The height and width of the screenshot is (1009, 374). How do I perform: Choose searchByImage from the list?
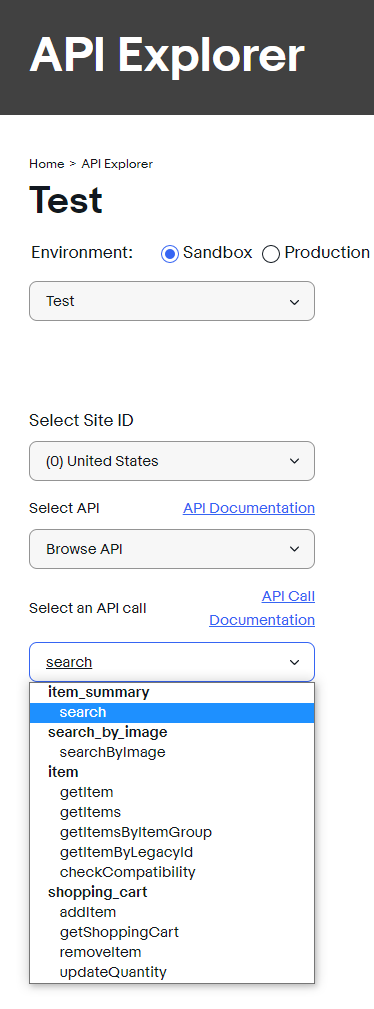pos(172,752)
